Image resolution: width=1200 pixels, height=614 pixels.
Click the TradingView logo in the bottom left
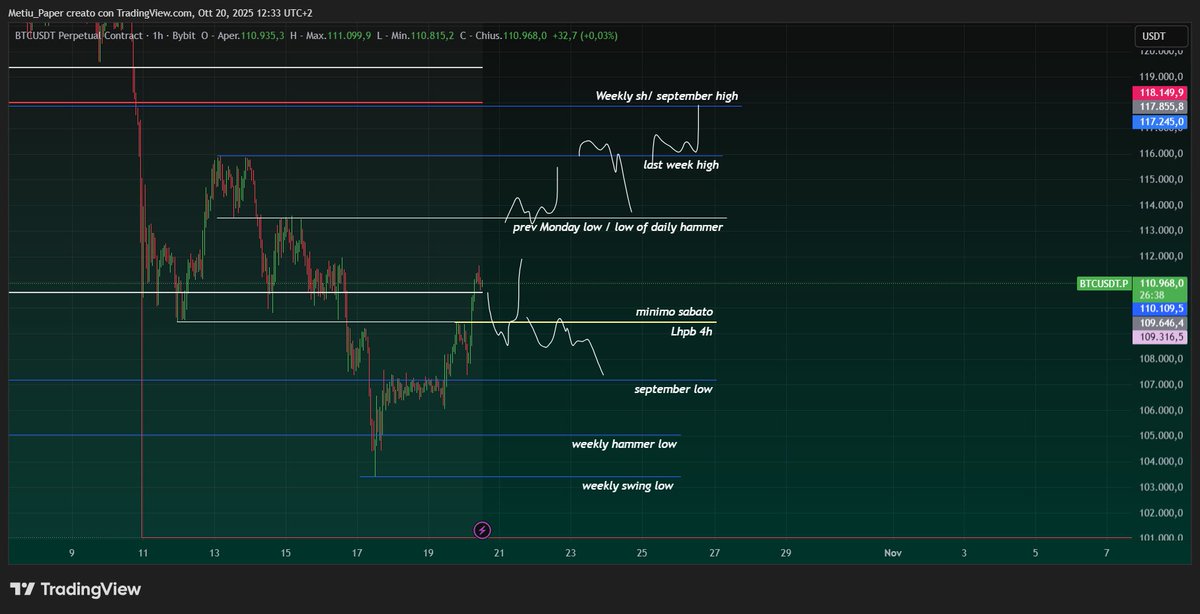75,589
